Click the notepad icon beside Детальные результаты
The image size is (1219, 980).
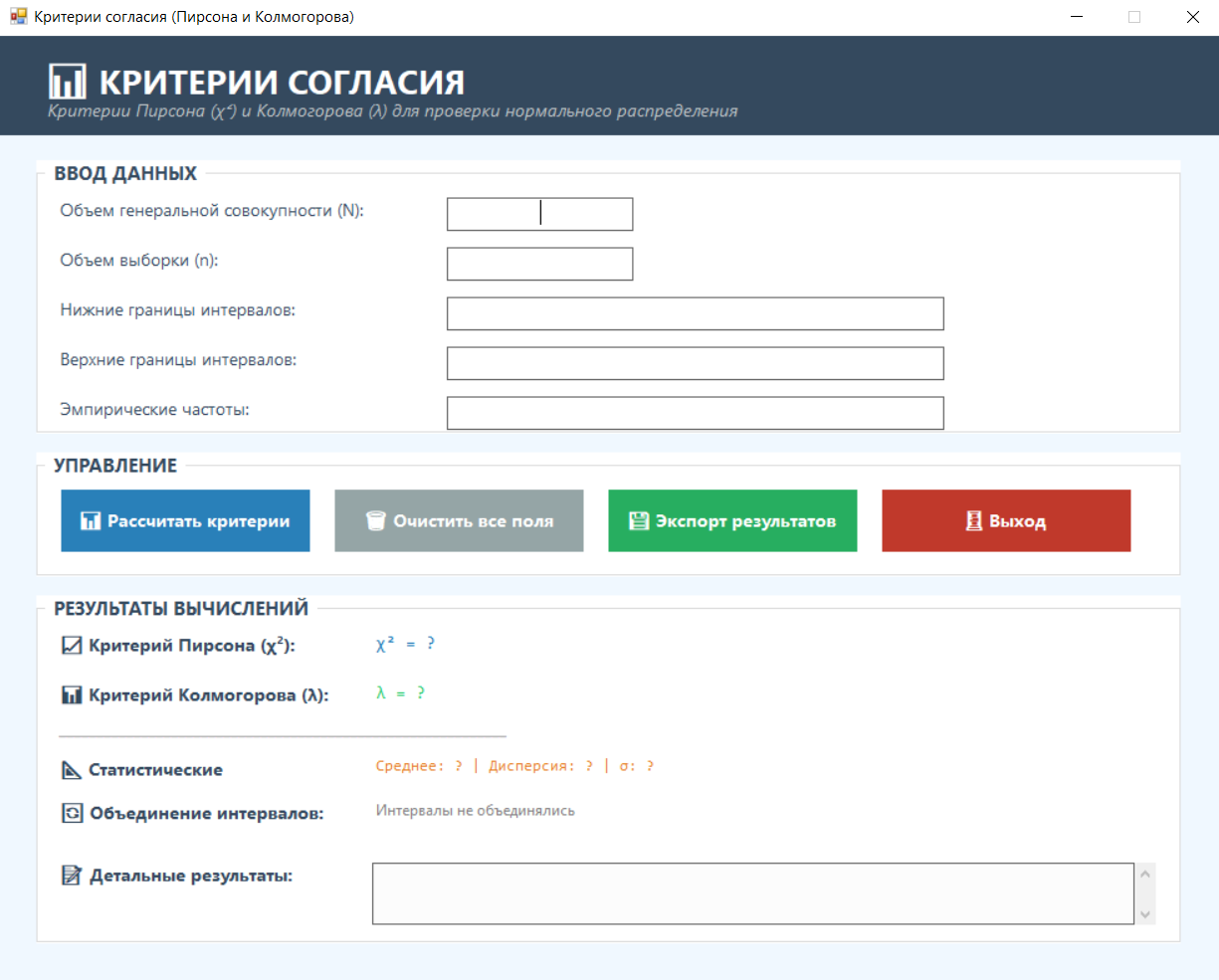pos(72,877)
